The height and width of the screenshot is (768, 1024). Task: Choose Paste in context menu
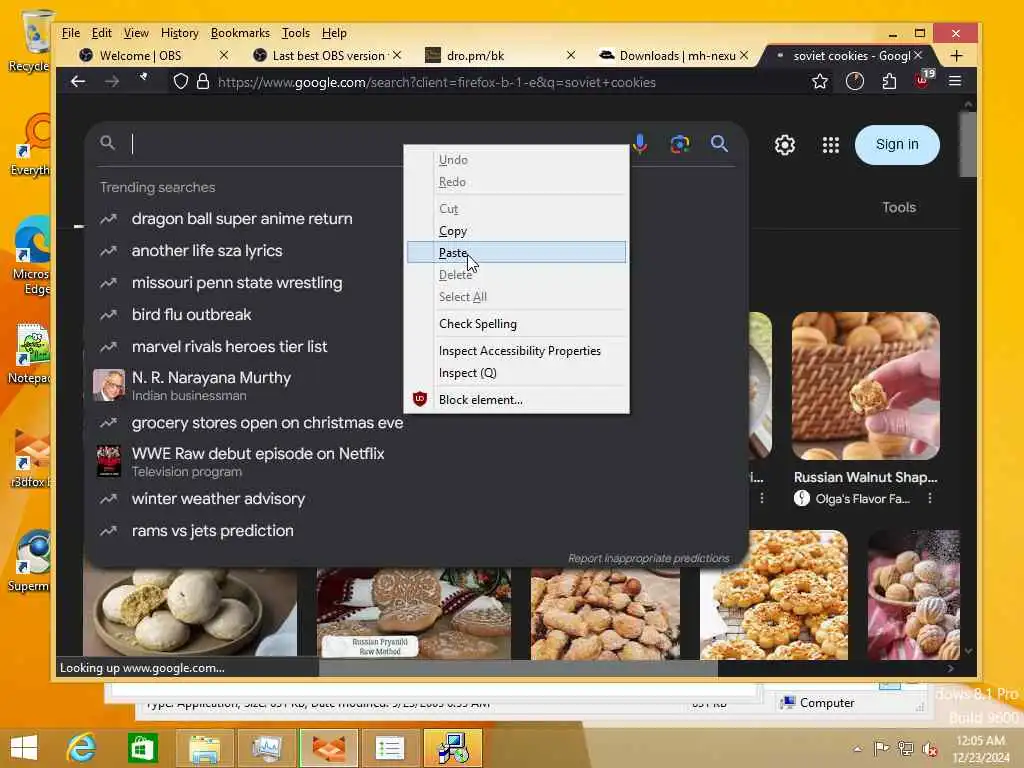click(x=516, y=252)
